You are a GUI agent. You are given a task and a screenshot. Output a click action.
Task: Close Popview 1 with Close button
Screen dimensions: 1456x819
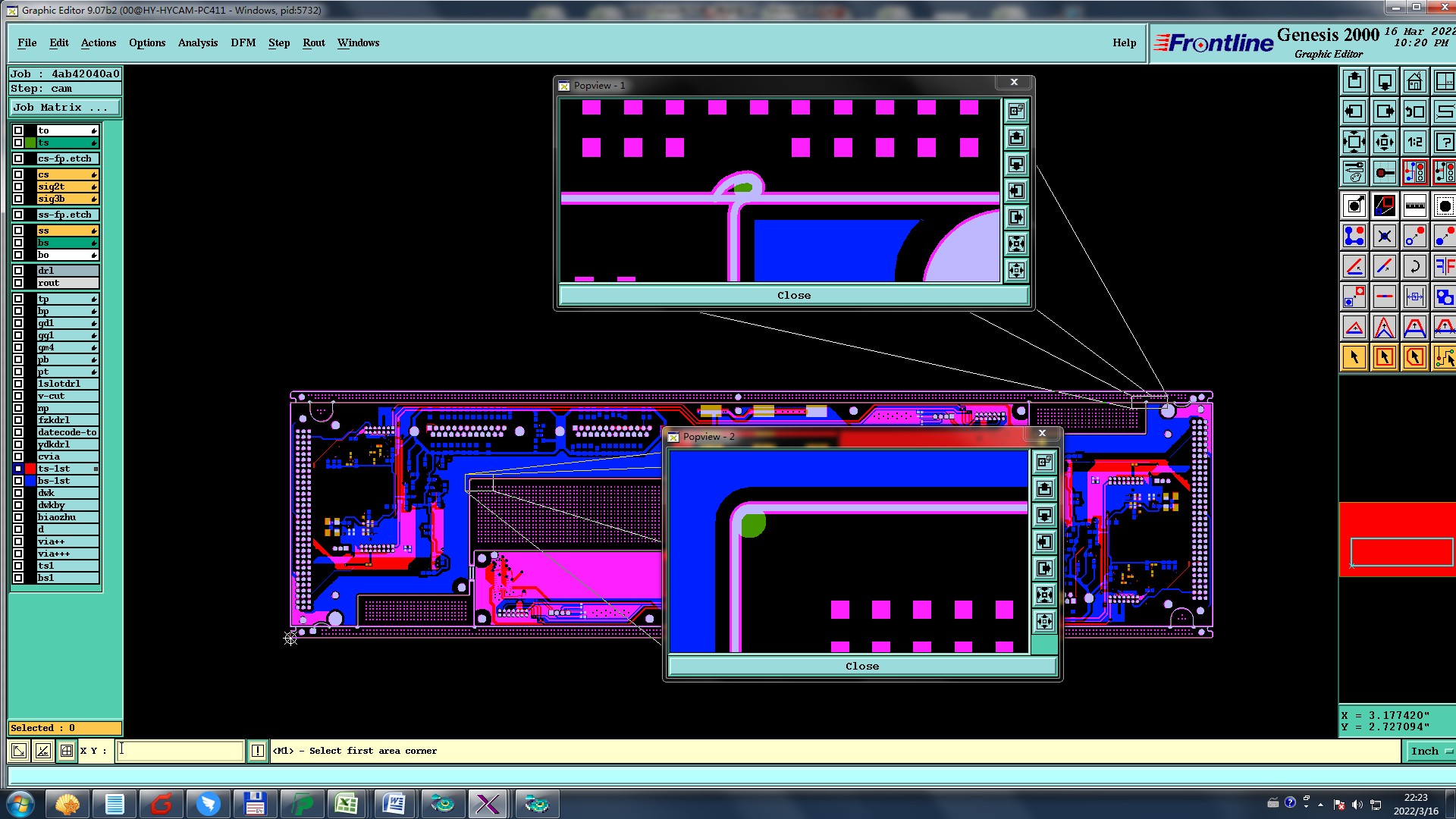pos(793,296)
